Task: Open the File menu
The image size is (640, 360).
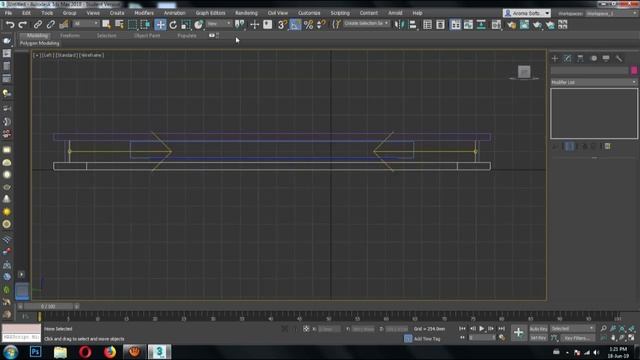Action: (8, 13)
